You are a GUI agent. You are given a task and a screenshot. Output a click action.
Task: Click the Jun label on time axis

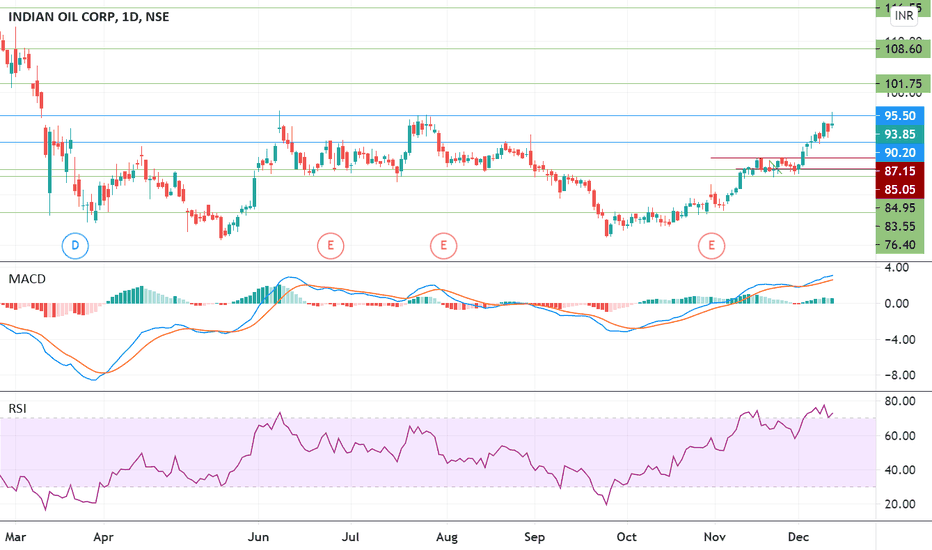click(x=258, y=537)
